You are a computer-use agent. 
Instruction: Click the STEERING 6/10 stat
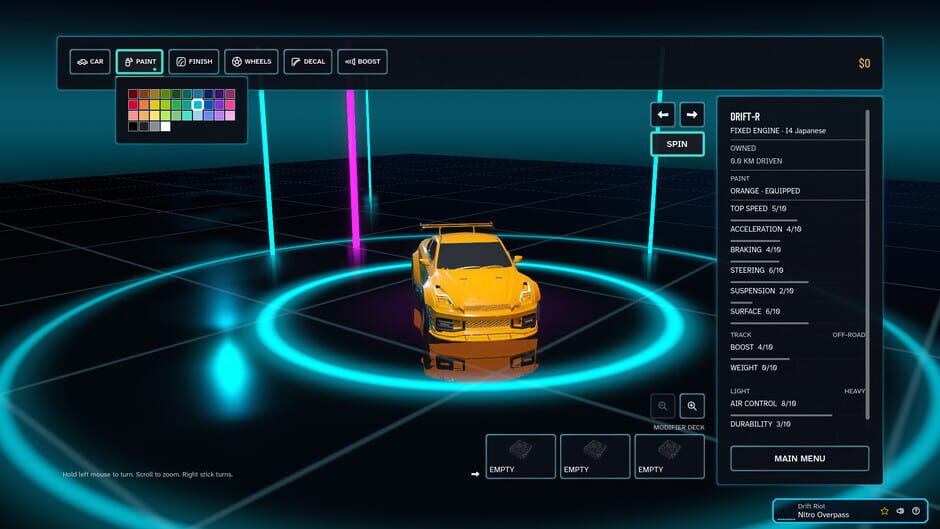(x=757, y=270)
